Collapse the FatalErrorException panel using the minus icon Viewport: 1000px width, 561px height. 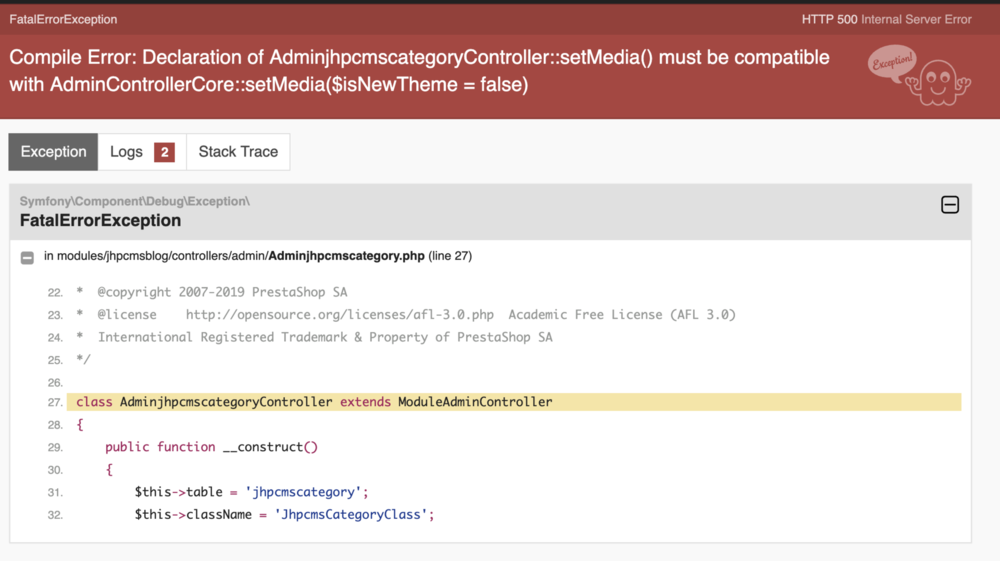(x=950, y=205)
